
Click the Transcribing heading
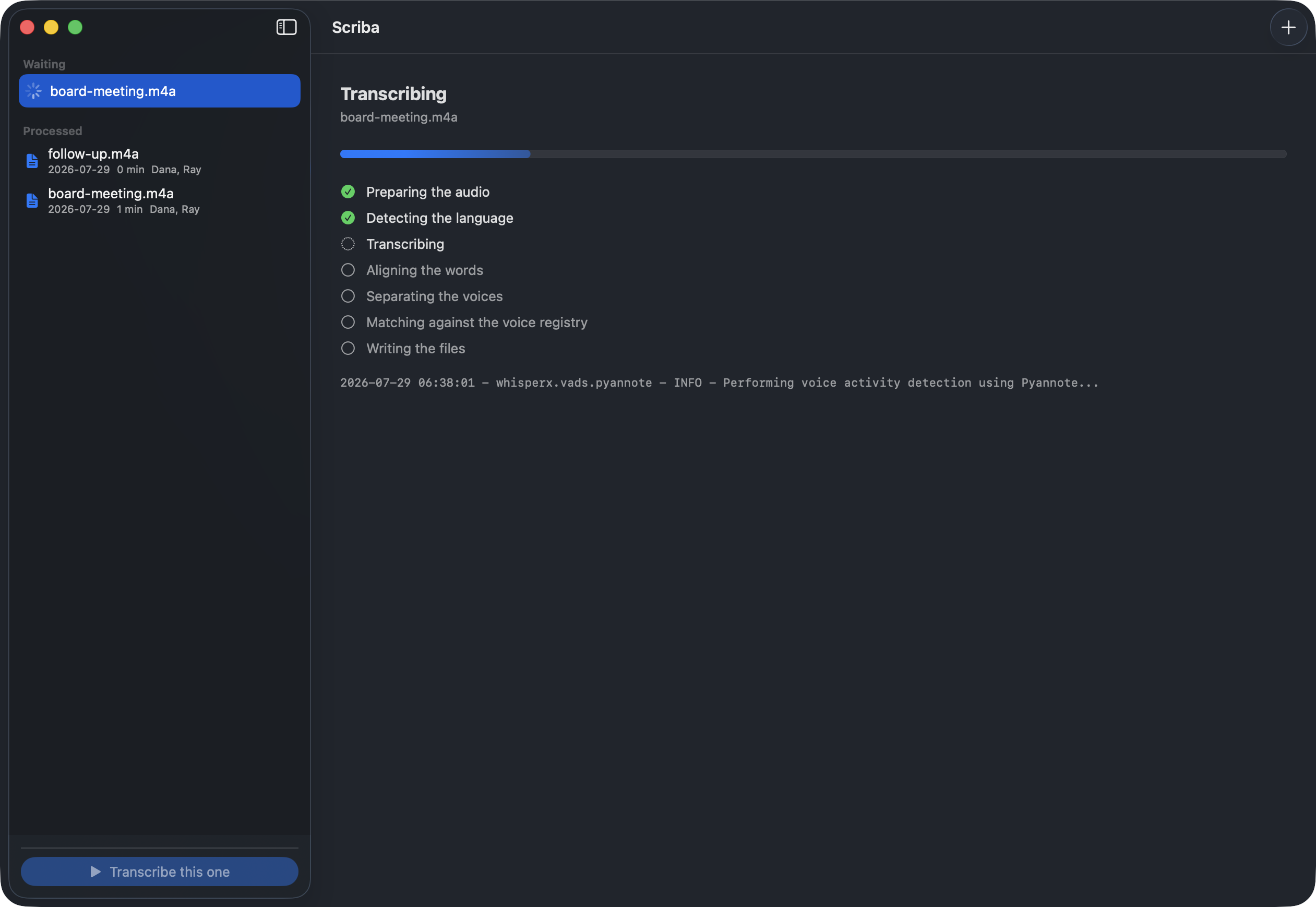pos(393,94)
